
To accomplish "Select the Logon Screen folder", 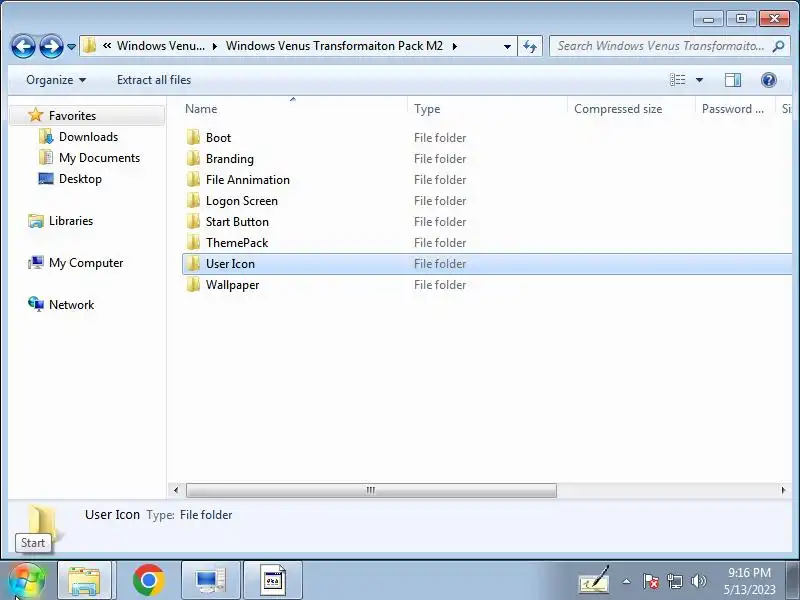I will click(241, 201).
